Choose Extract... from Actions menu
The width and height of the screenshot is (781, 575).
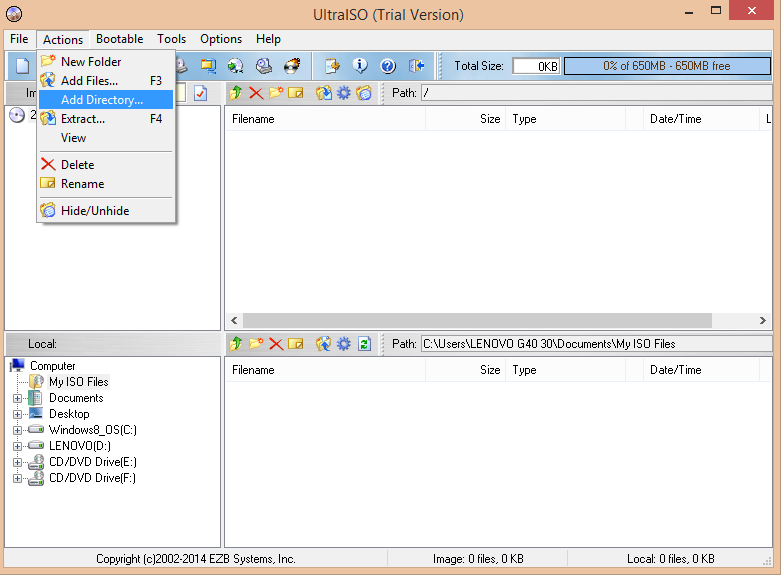coord(106,119)
